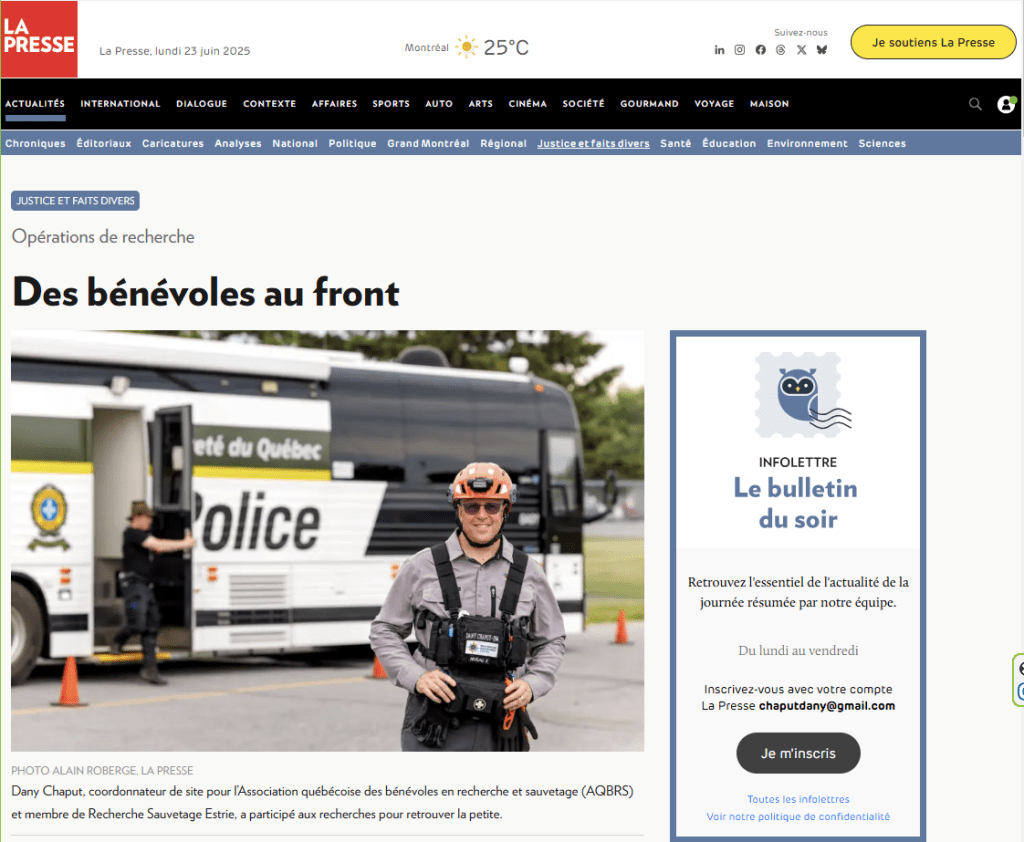1024x842 pixels.
Task: Open Toutes les infolettres link
Action: pos(798,799)
